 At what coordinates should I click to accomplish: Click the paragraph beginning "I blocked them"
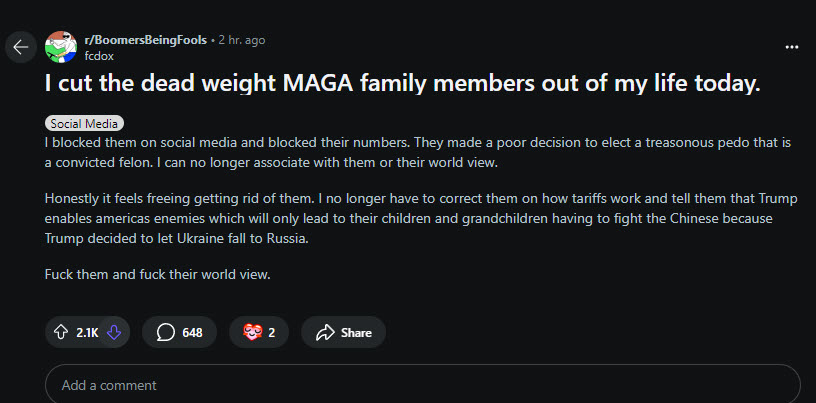click(419, 153)
